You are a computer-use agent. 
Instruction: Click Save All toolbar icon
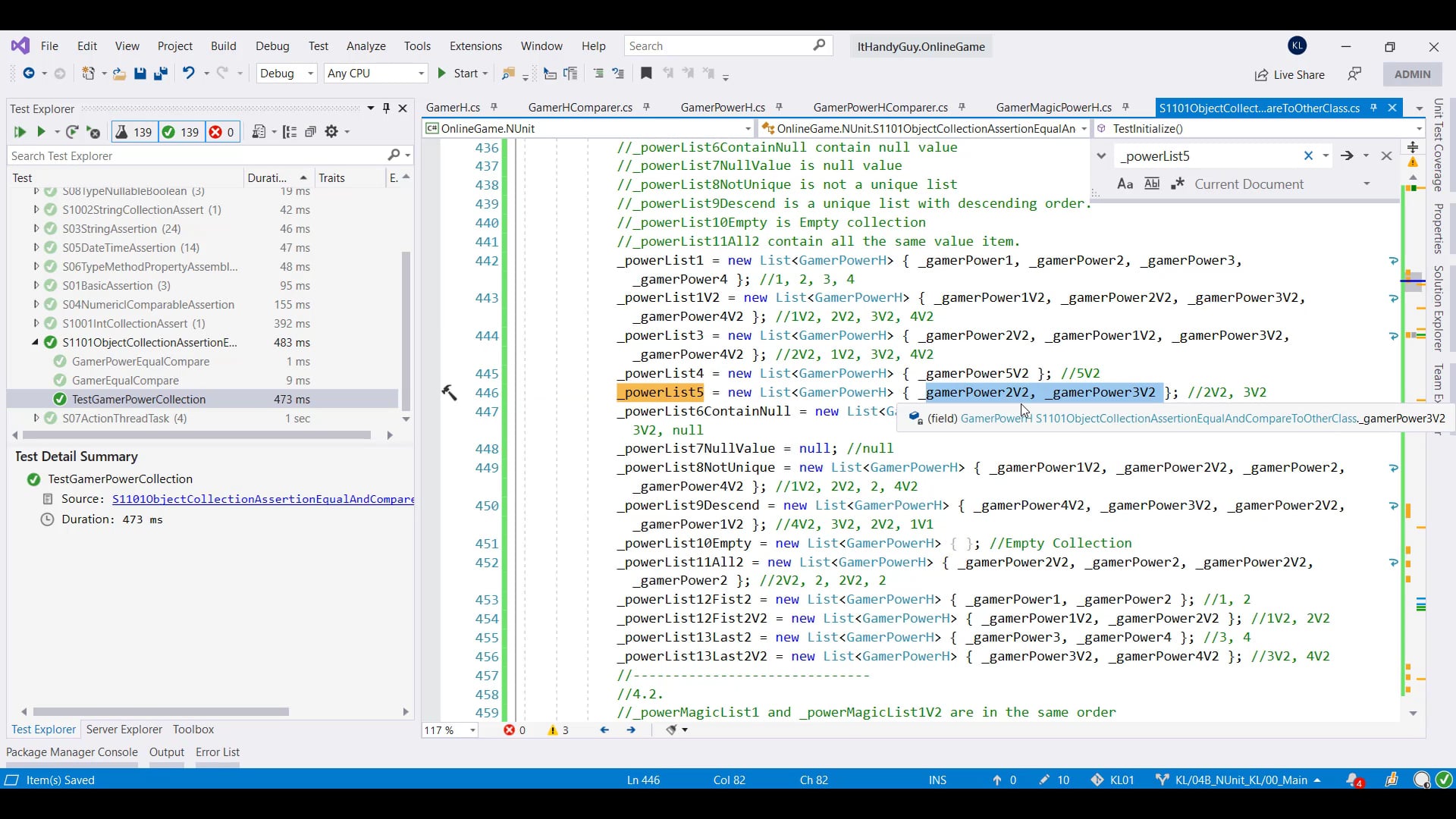(x=160, y=74)
